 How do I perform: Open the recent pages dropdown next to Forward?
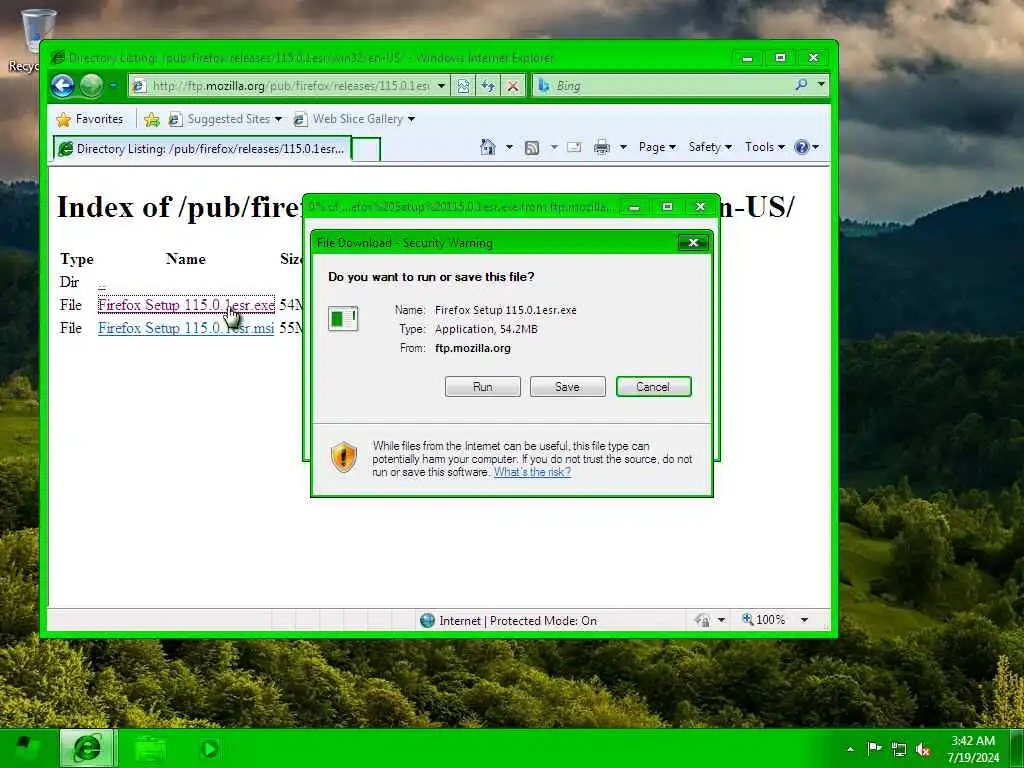click(x=113, y=86)
